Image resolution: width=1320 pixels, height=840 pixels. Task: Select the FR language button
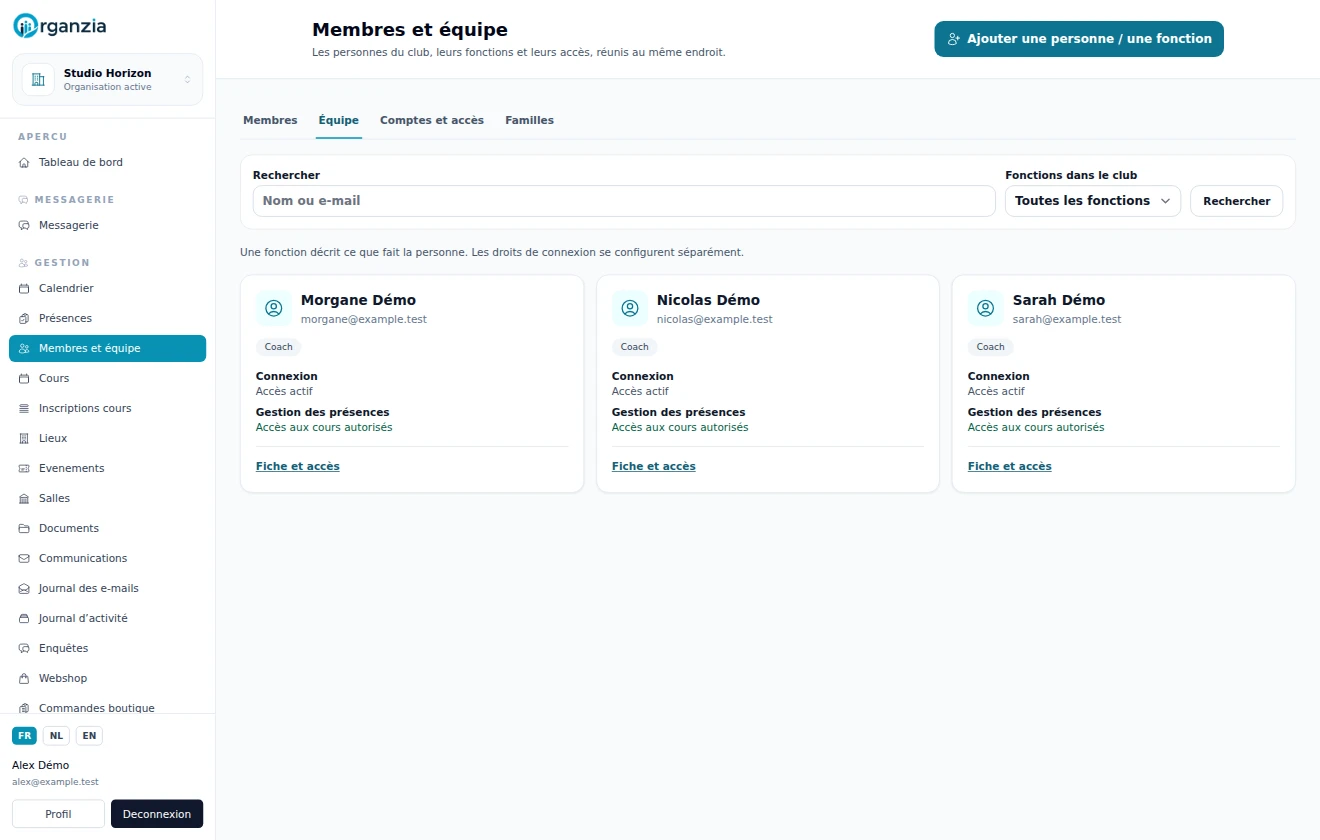pyautogui.click(x=25, y=736)
